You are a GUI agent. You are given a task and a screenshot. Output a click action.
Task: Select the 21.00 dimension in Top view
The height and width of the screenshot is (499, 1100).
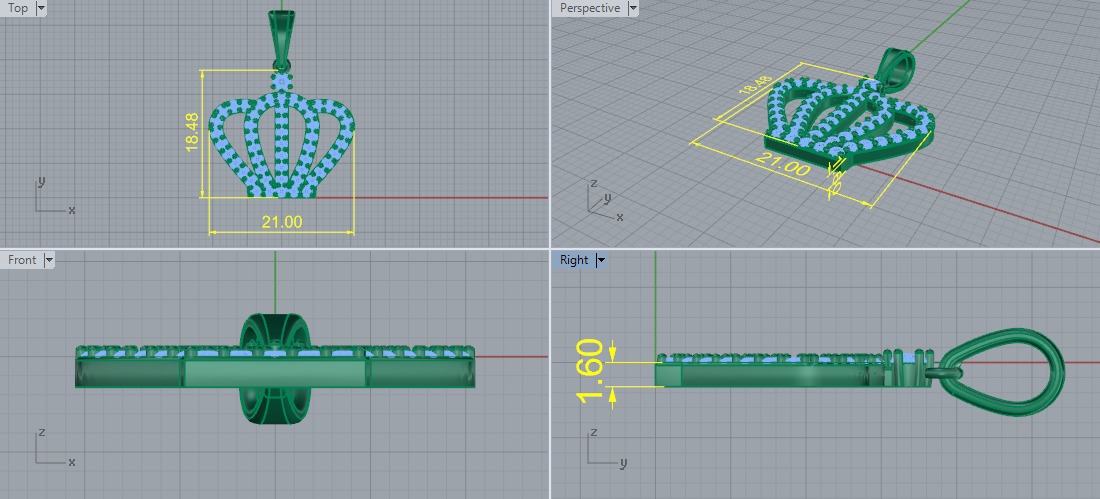pos(282,222)
